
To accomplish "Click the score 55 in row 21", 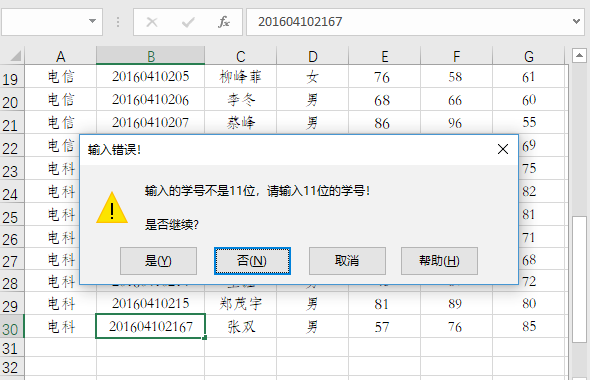I will click(528, 123).
